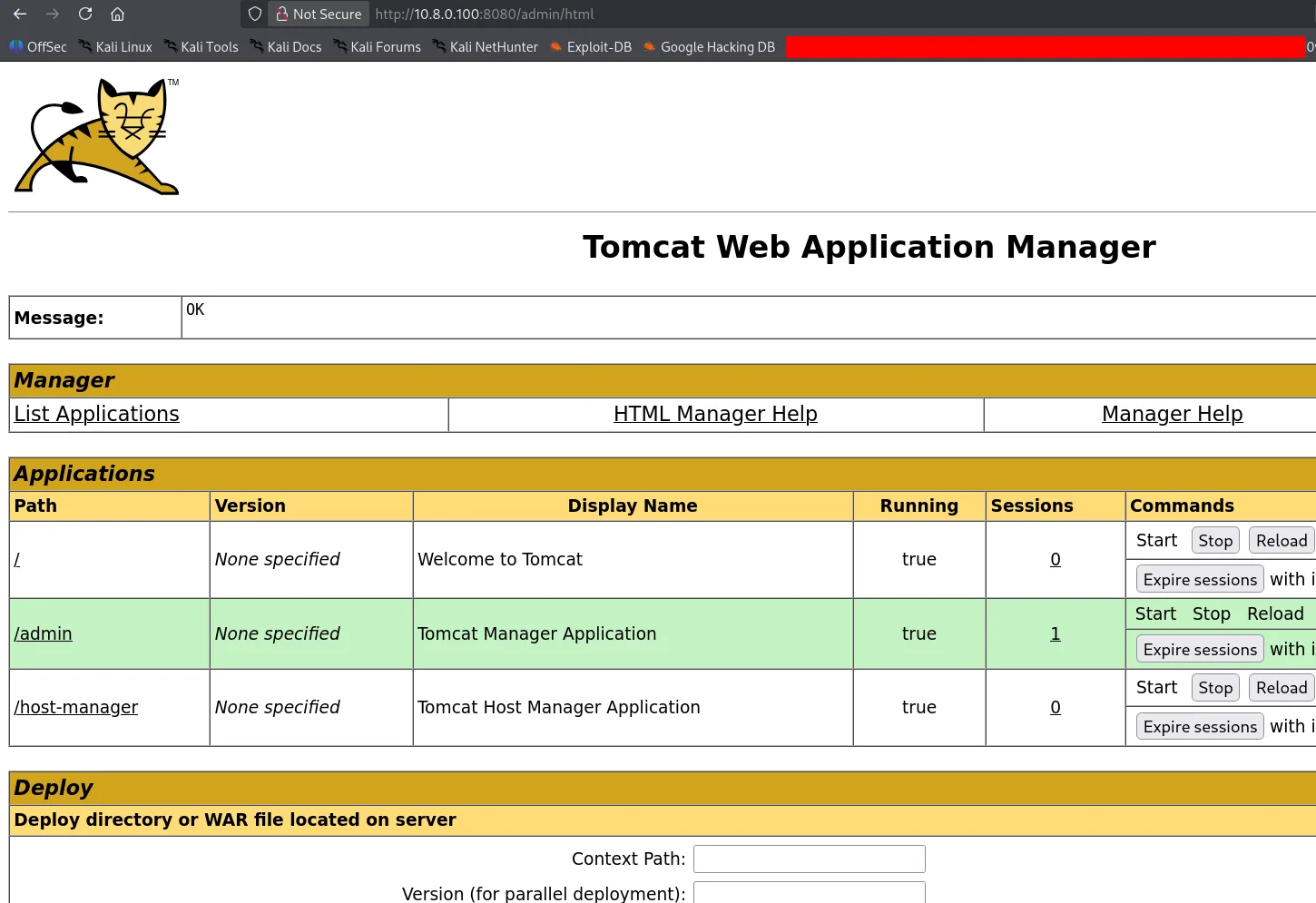Screen dimensions: 1316x903
Task: Click the Apache Tomcat cat logo
Action: coord(97,136)
